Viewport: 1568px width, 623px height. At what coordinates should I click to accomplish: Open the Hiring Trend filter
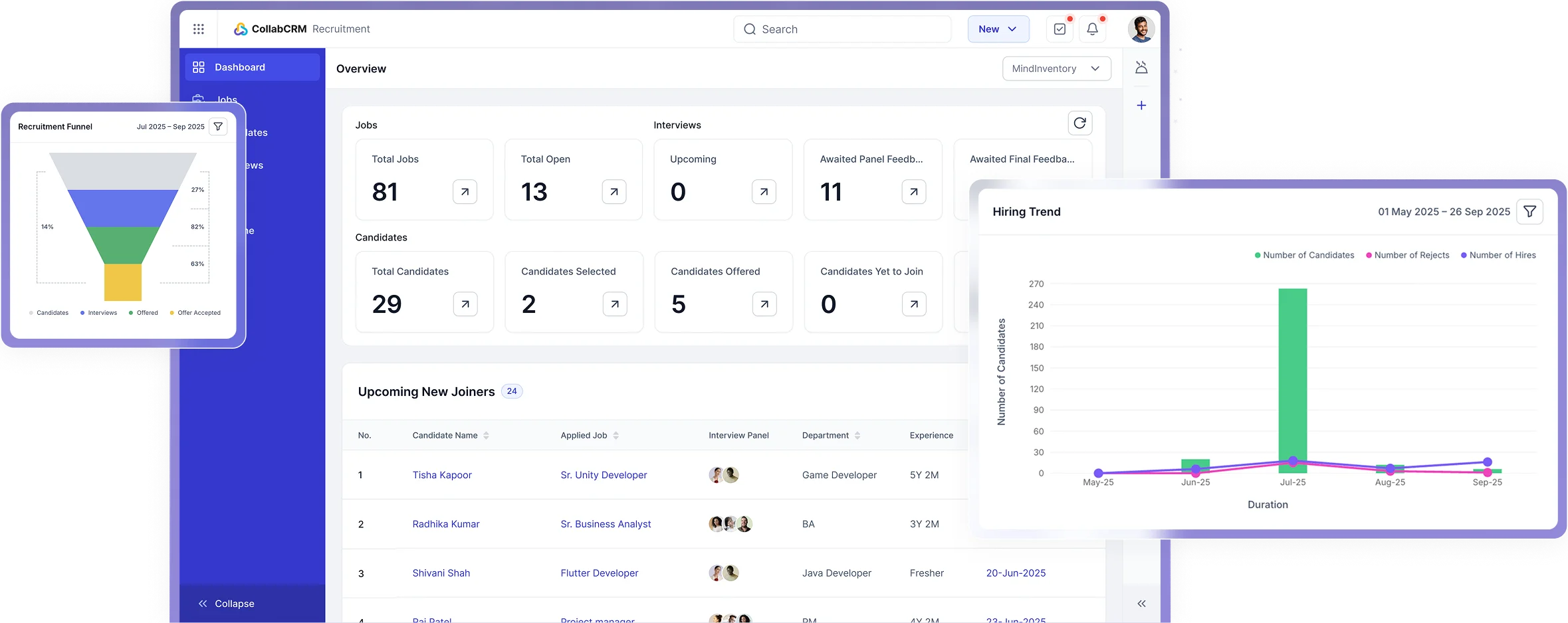tap(1529, 212)
